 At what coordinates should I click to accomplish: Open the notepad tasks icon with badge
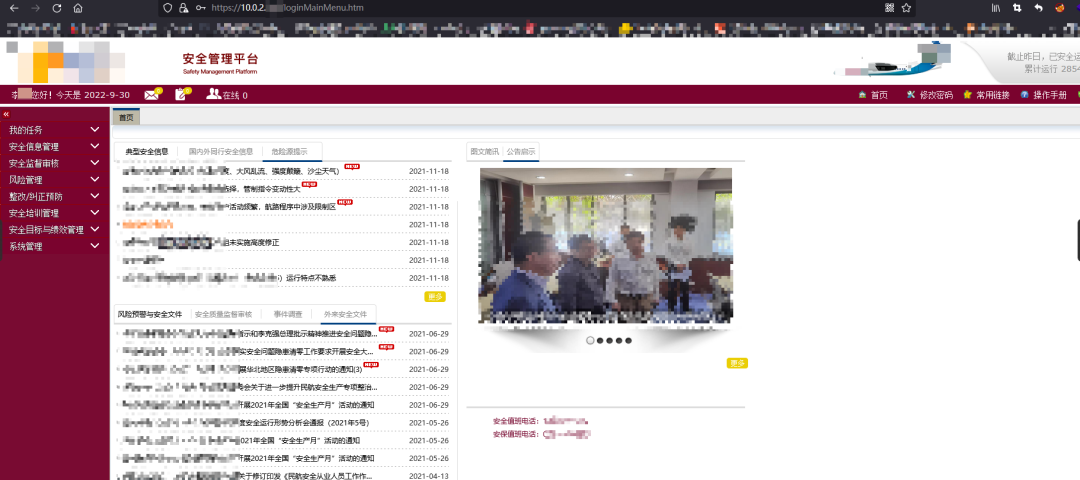tap(183, 94)
